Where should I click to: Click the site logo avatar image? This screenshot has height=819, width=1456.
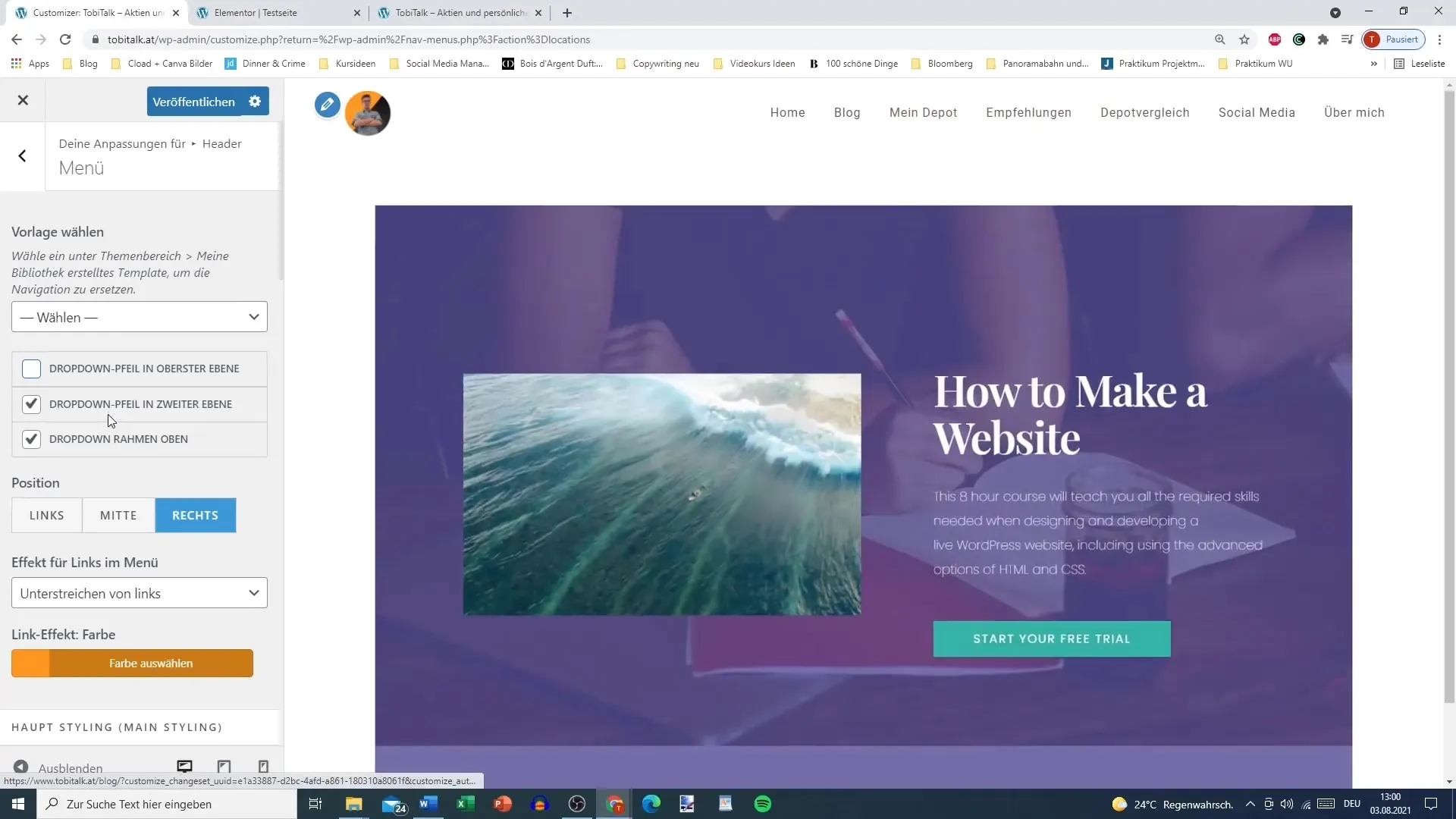(x=368, y=113)
